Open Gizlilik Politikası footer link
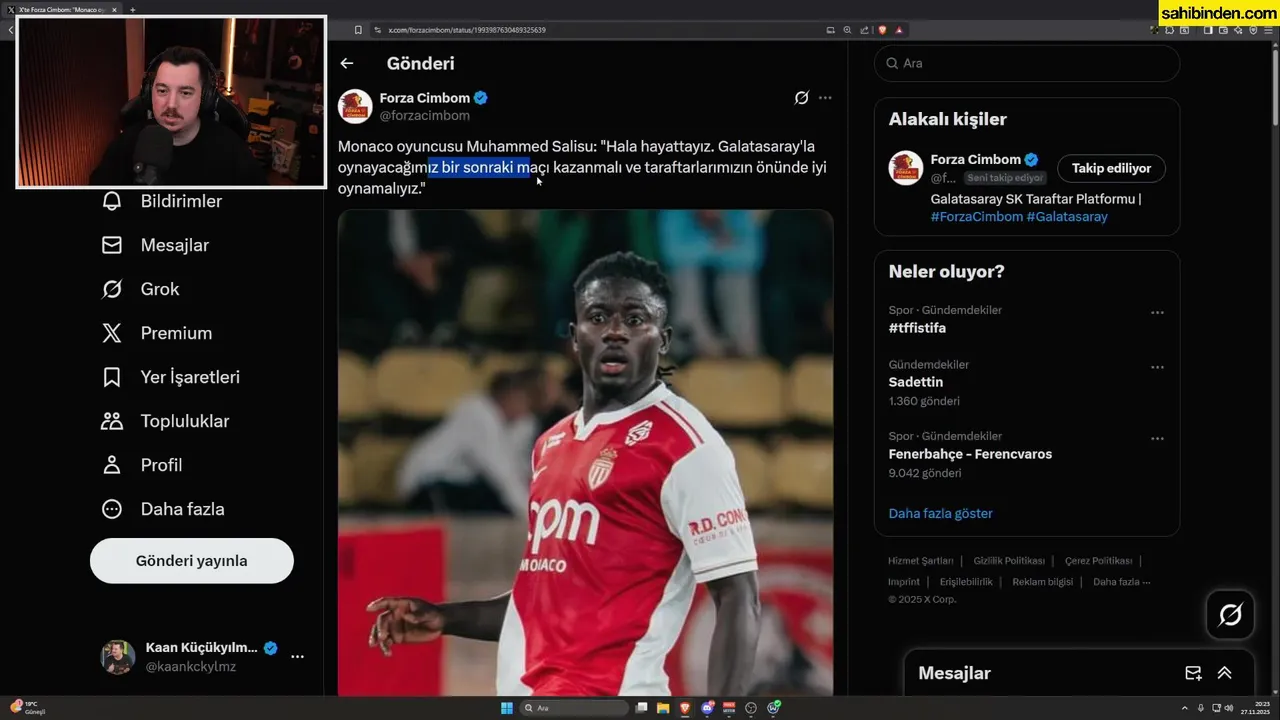The width and height of the screenshot is (1280, 720). coord(1009,561)
